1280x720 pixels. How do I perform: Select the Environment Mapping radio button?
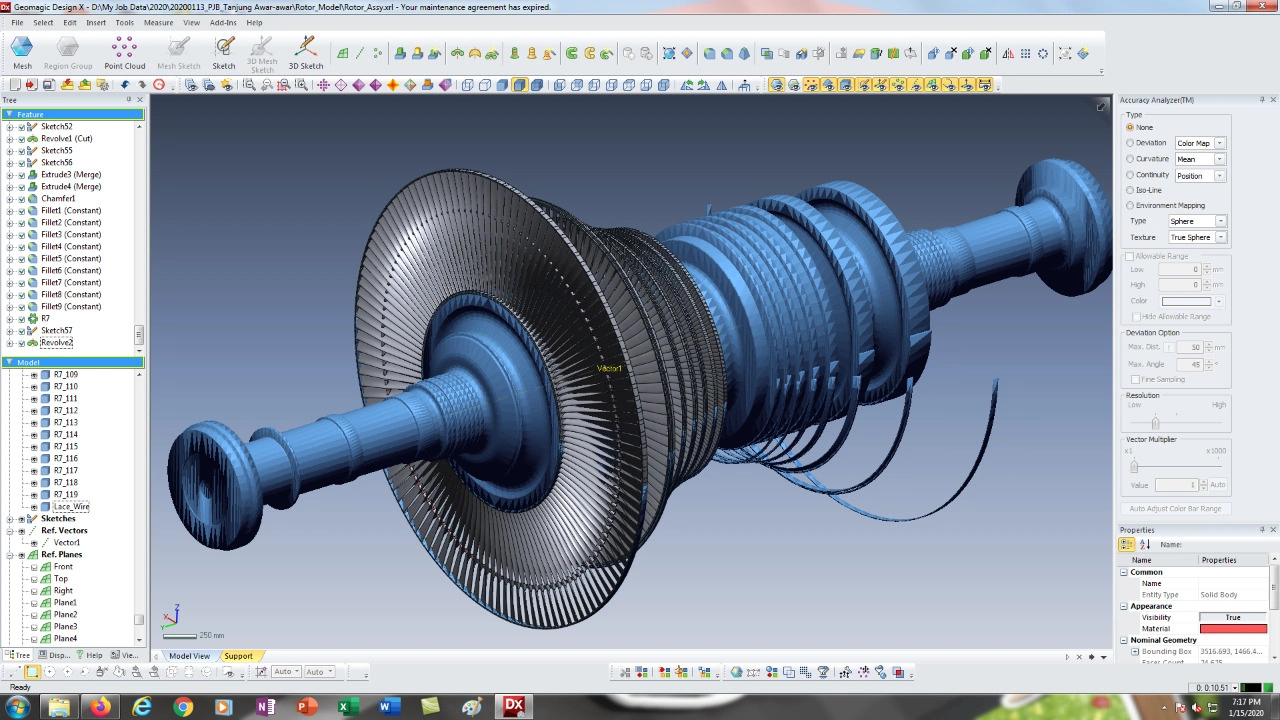tap(1131, 205)
